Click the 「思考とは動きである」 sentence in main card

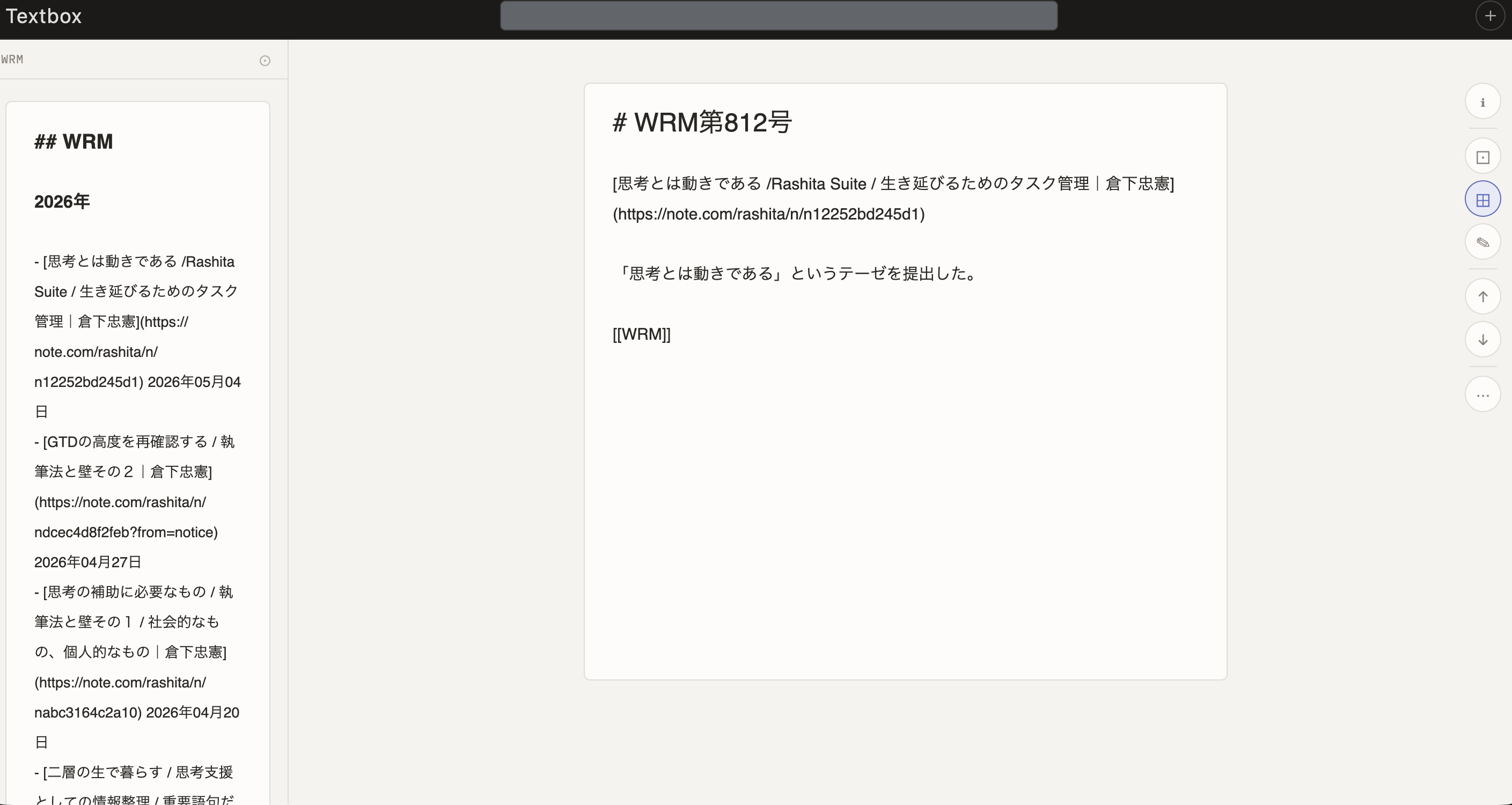[x=795, y=273]
